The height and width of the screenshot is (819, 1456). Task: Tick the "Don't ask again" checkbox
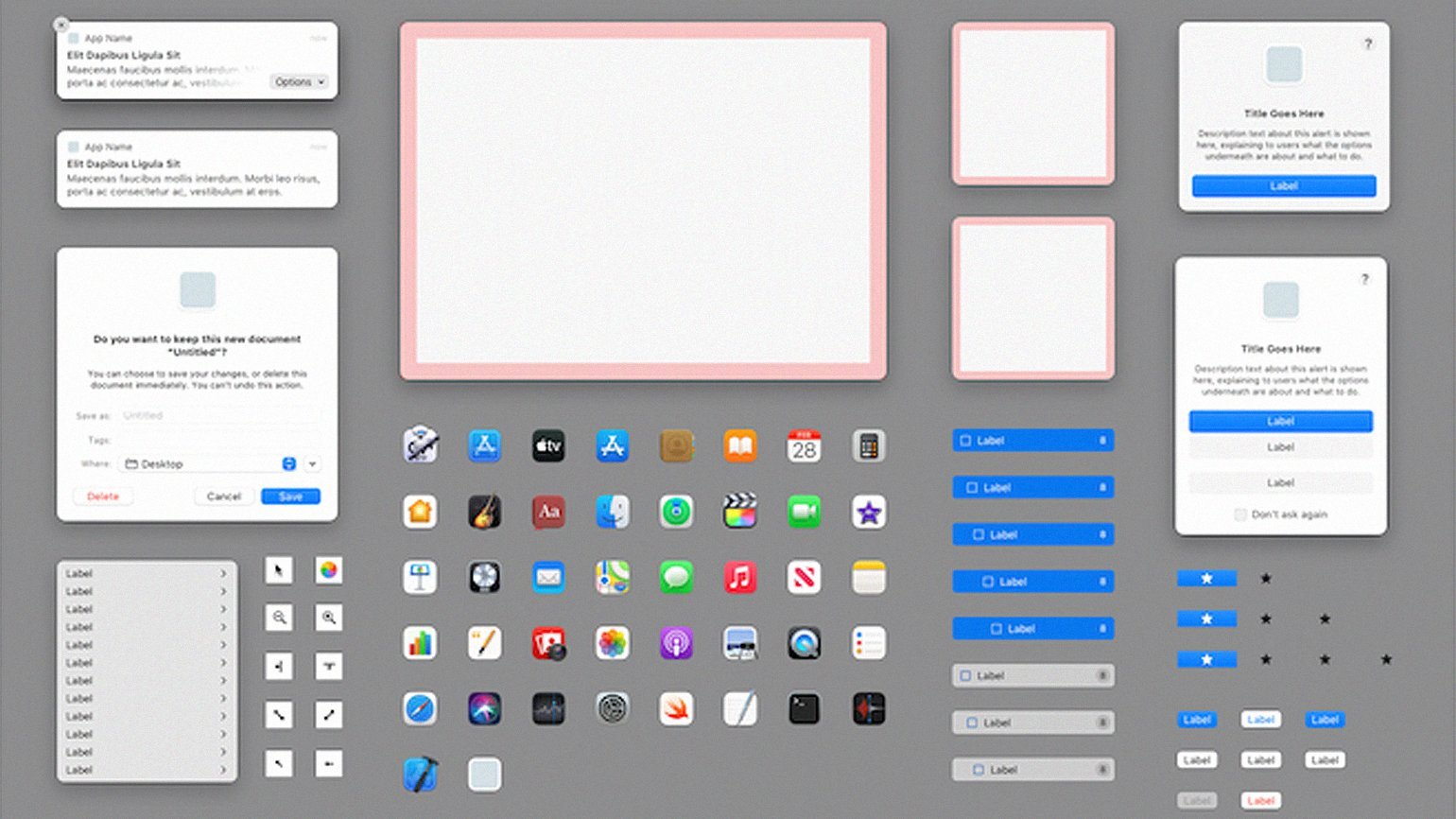1240,514
